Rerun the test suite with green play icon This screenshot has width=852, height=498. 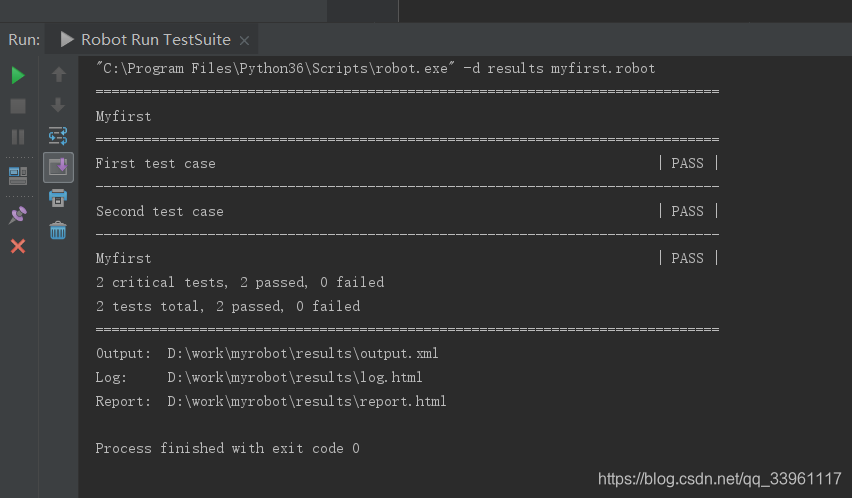point(18,75)
